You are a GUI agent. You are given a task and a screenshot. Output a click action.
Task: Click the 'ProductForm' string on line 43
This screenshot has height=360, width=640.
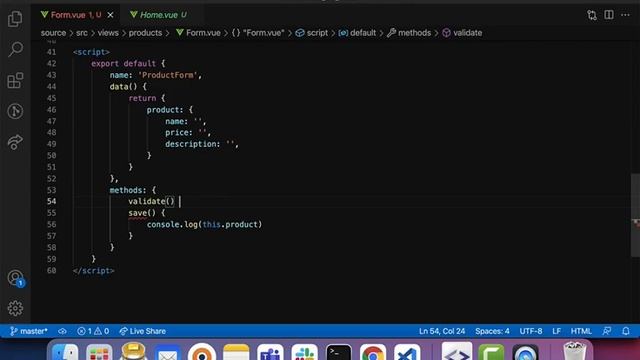(x=168, y=75)
